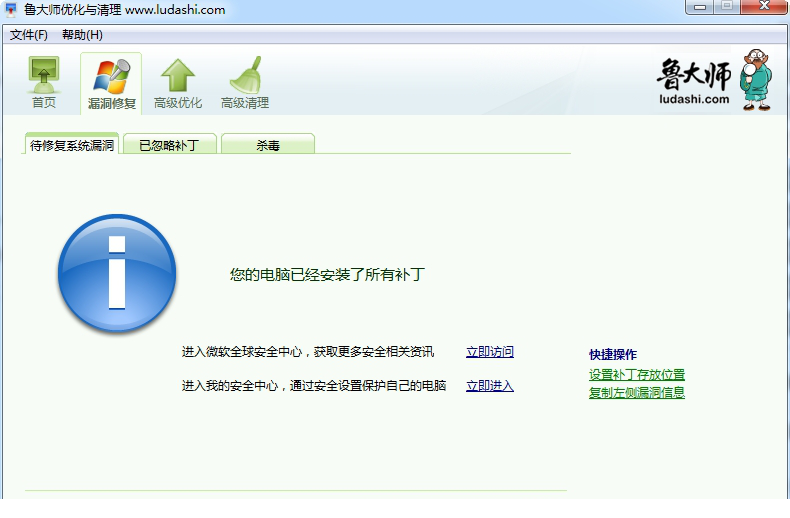
Task: Open the 高级优化 green arrow icon
Action: (178, 83)
